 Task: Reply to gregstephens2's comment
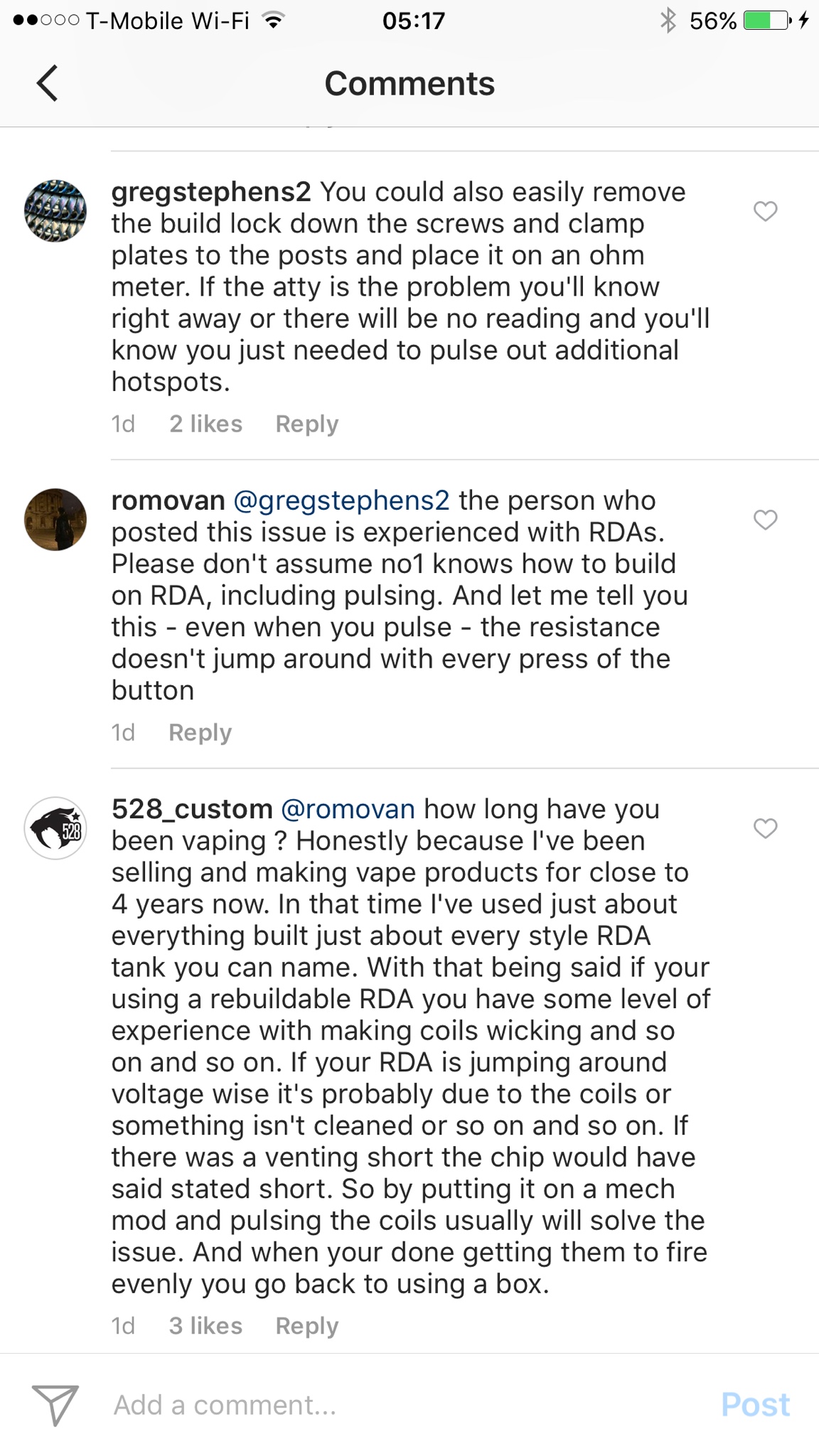[x=306, y=424]
